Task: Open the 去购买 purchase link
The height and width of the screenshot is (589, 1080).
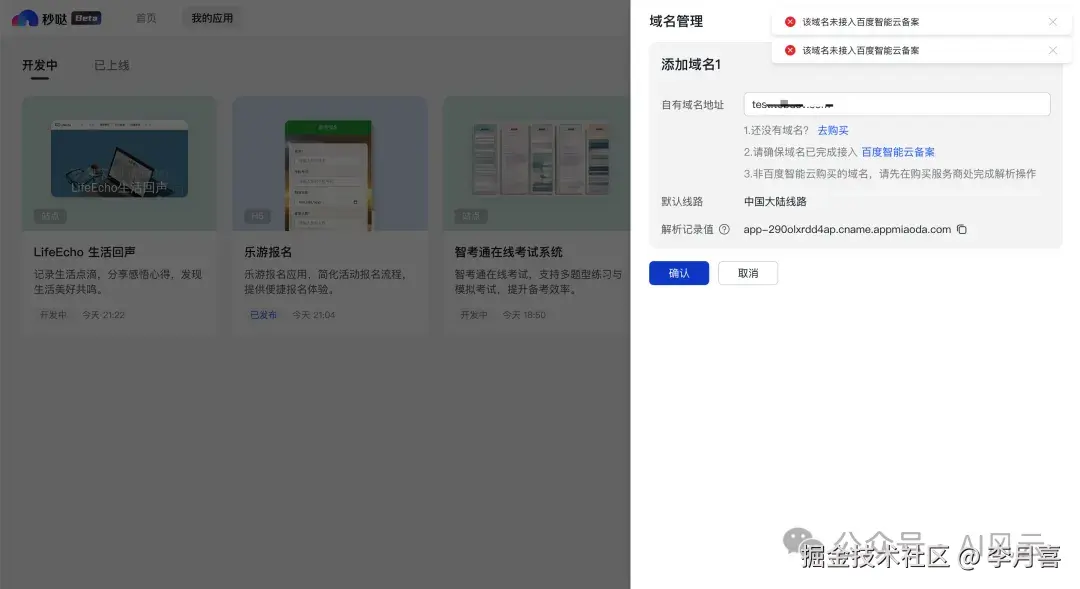Action: click(833, 130)
